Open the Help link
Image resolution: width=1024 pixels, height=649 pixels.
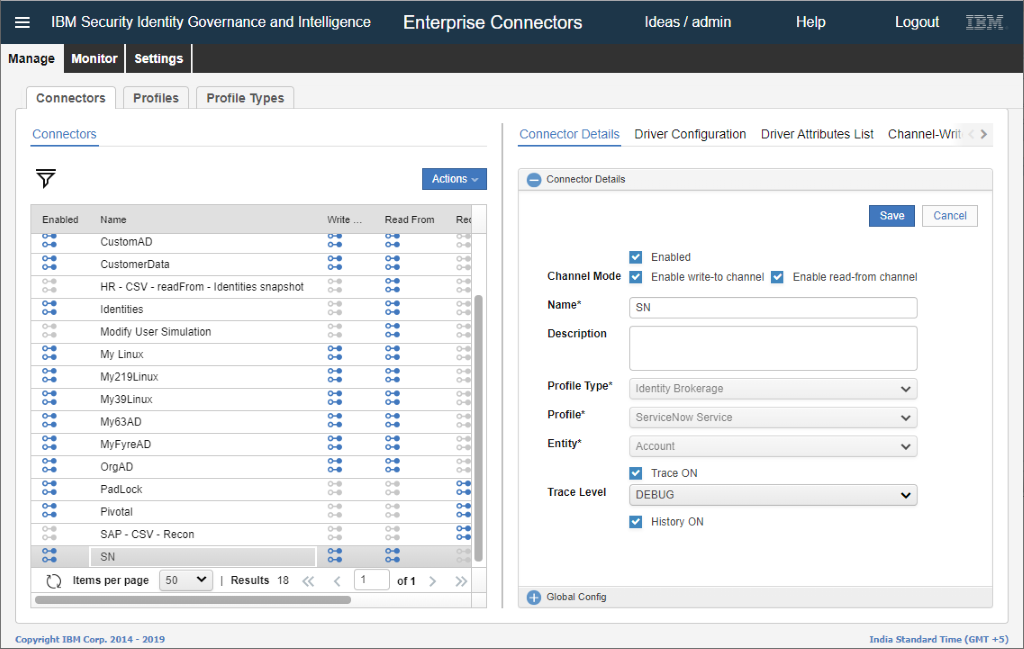[x=810, y=22]
